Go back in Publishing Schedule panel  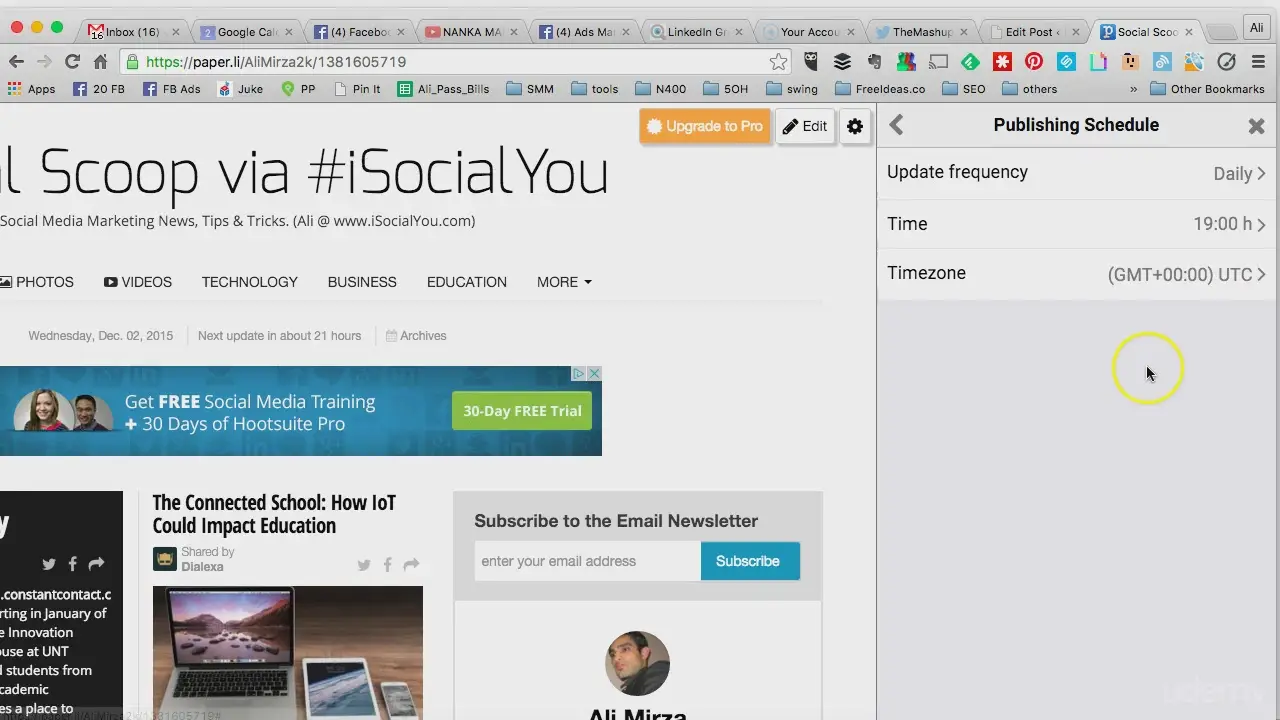[x=896, y=125]
